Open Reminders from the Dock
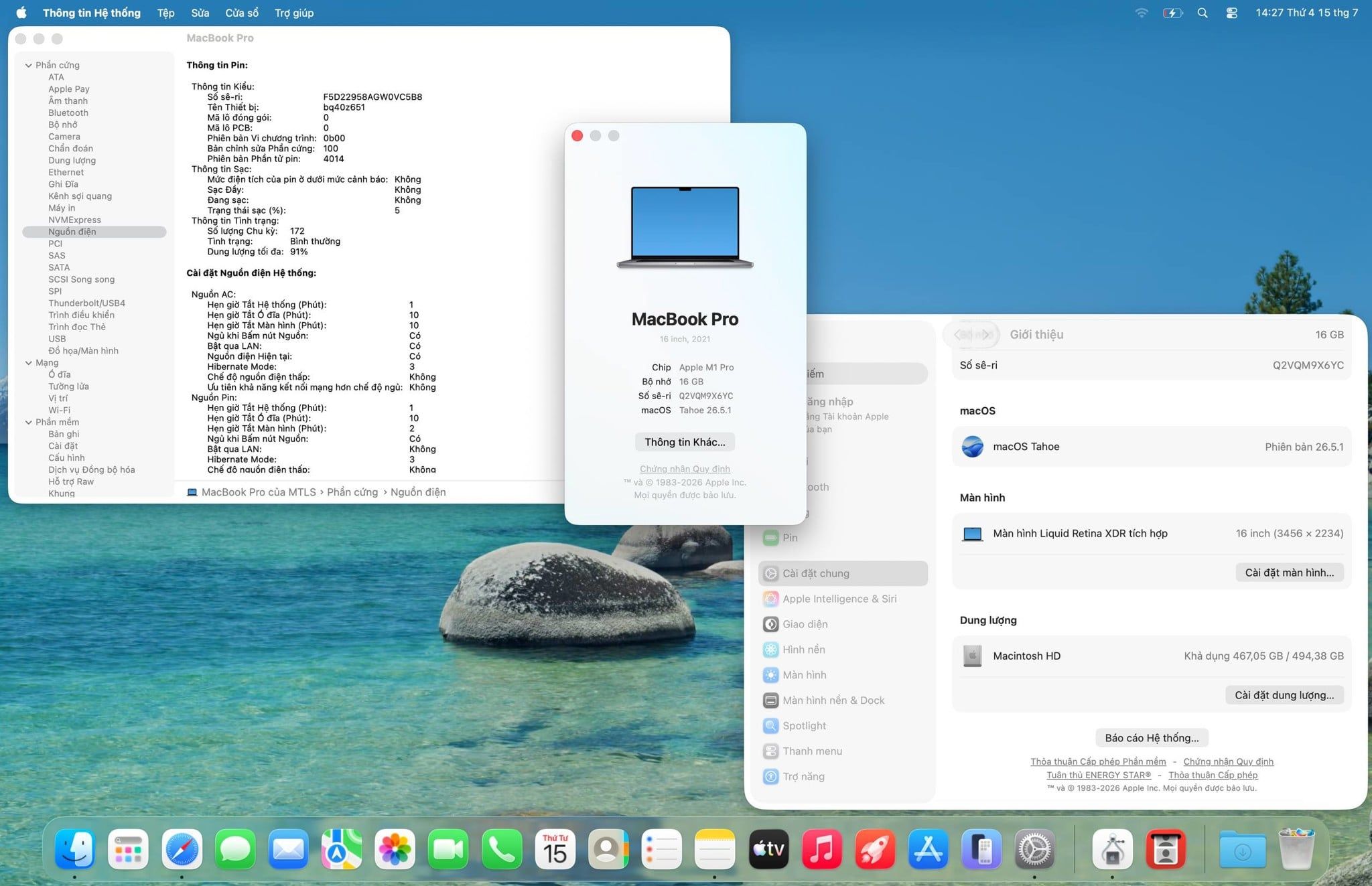The width and height of the screenshot is (1372, 886). pyautogui.click(x=662, y=849)
